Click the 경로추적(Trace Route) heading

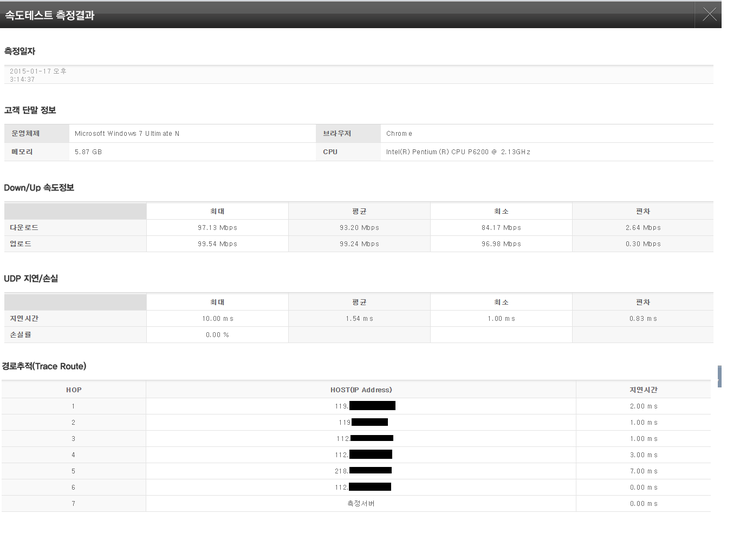pyautogui.click(x=44, y=366)
